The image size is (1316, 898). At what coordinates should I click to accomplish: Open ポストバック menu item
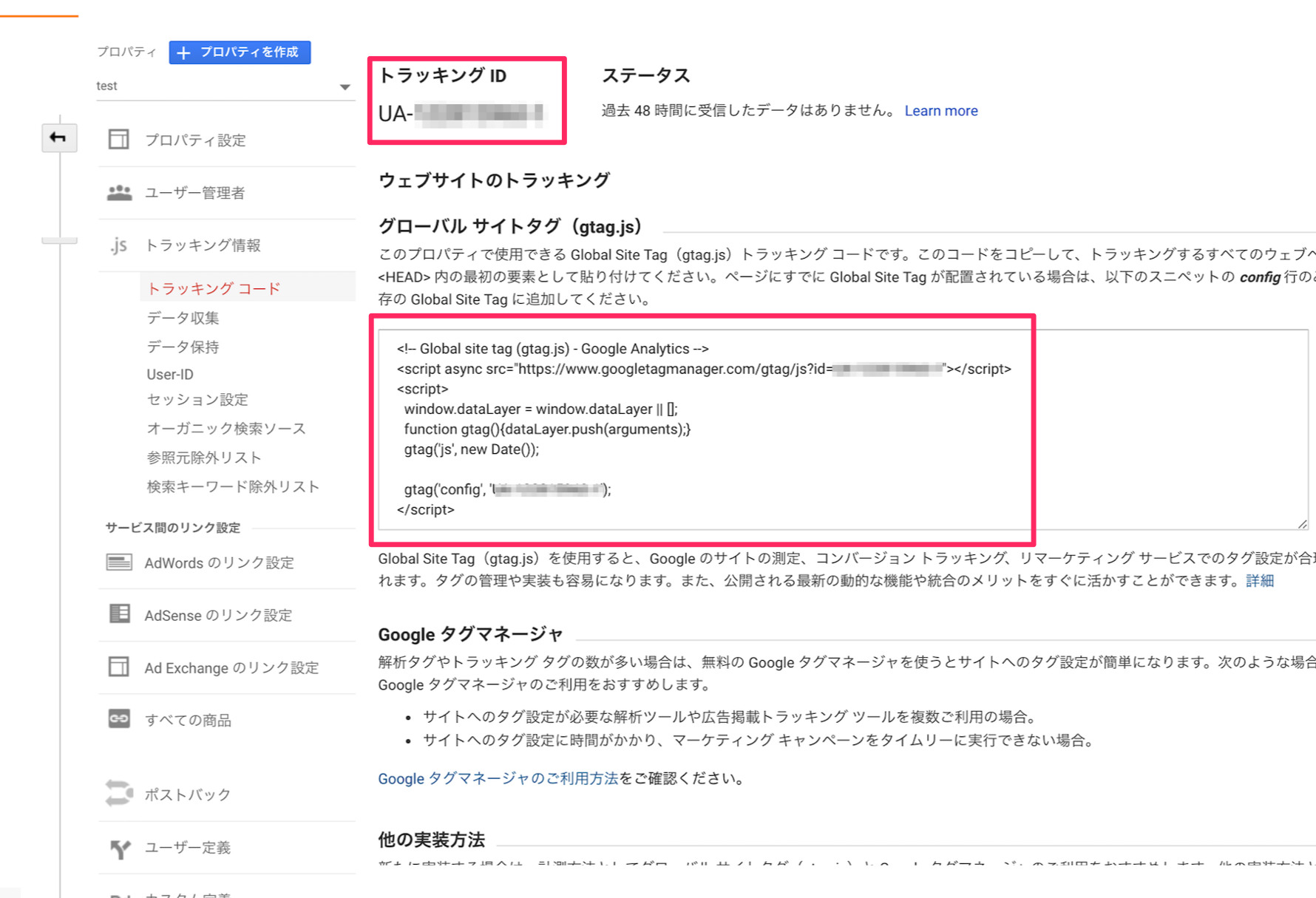(188, 795)
